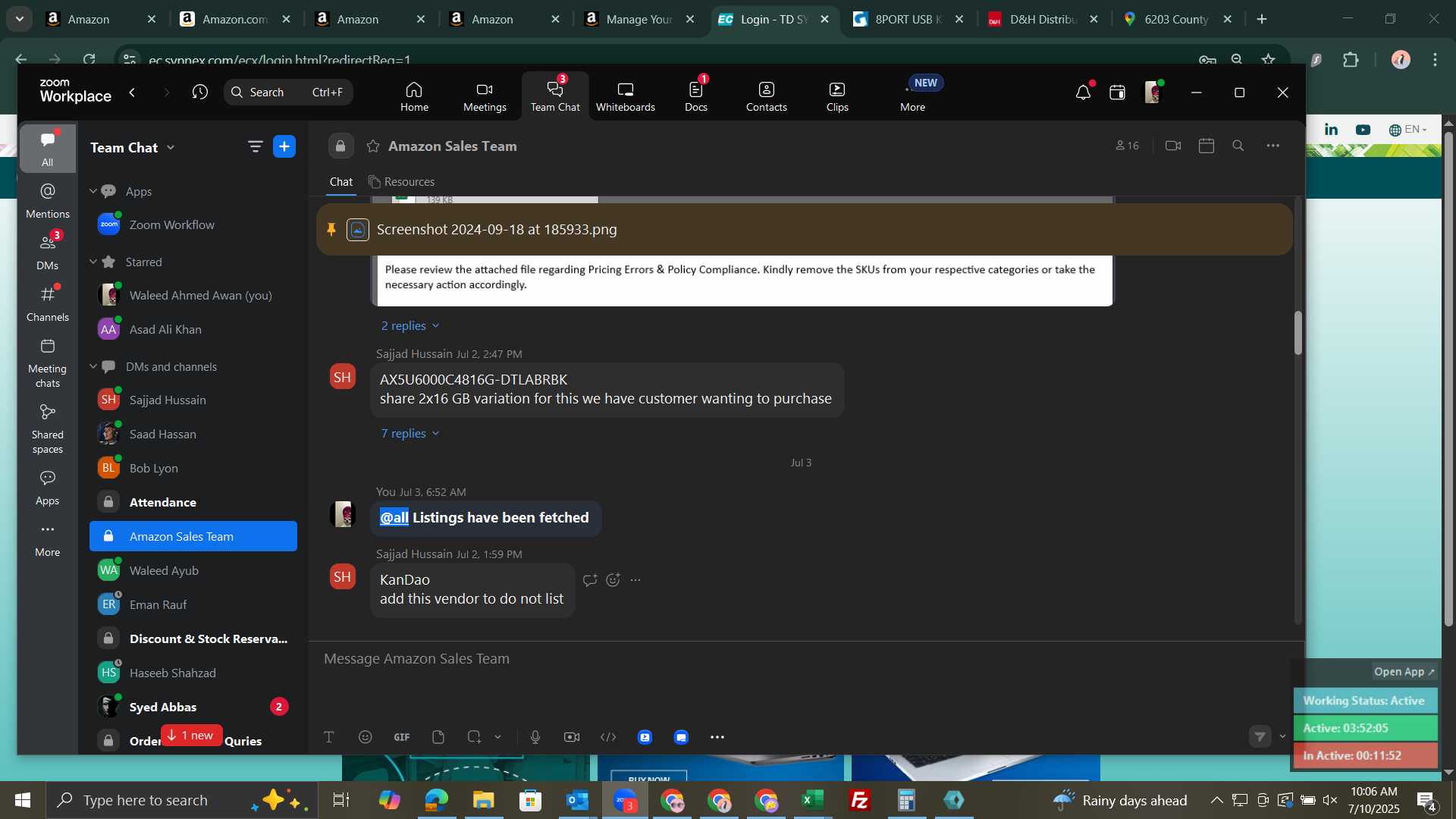Open Clips tab
1456x819 pixels.
pos(837,96)
